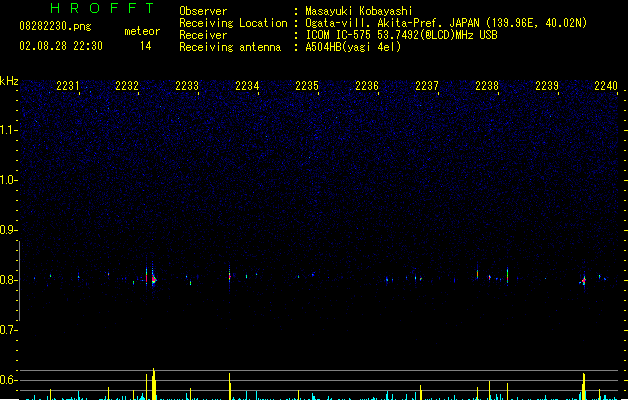Click the Ogata-vill. Akita-Pref. JAPAN location text
This screenshot has width=629, height=400.
tap(446, 23)
